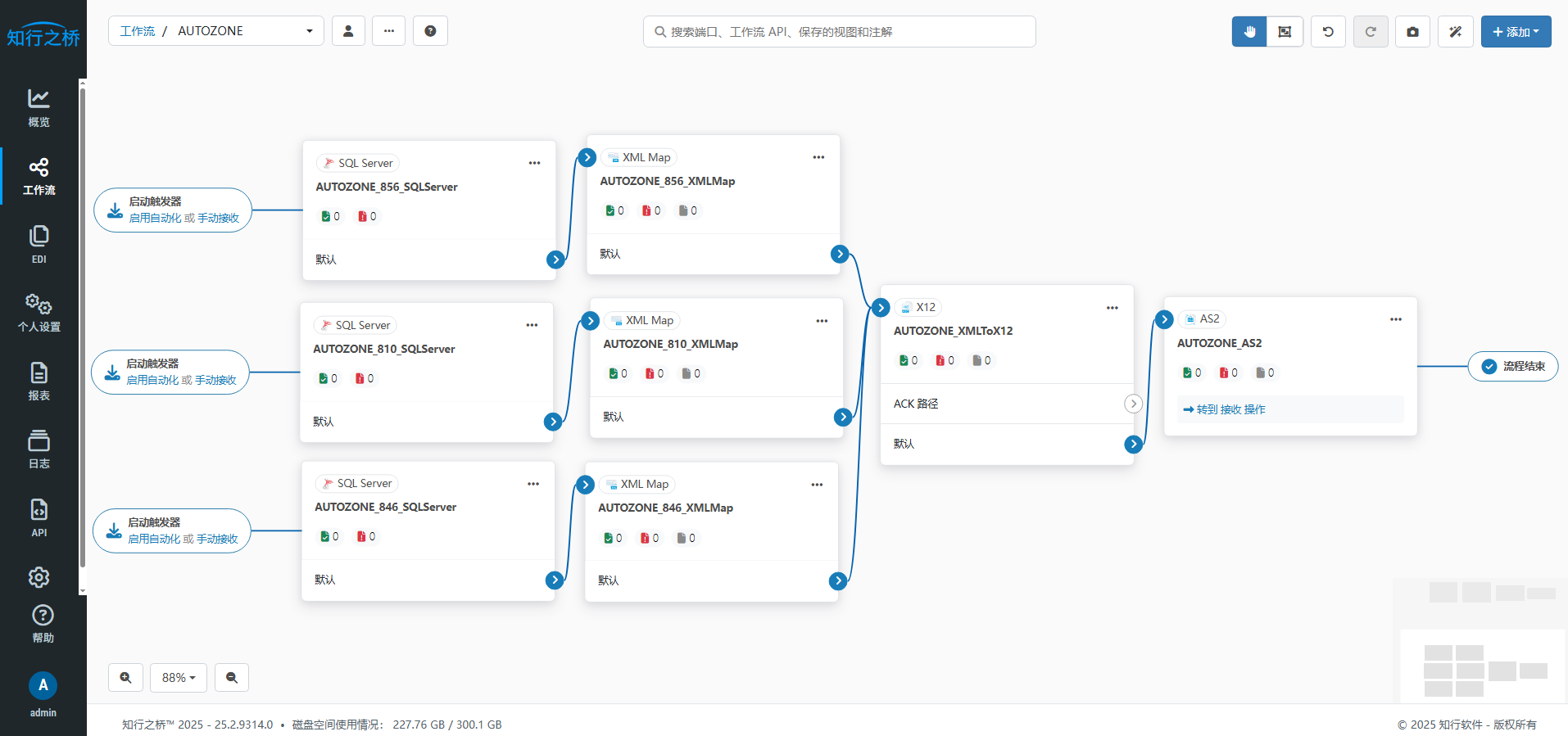Click output arrow of AUTOZONE_810_XMLMap
1568x736 pixels.
coord(842,417)
